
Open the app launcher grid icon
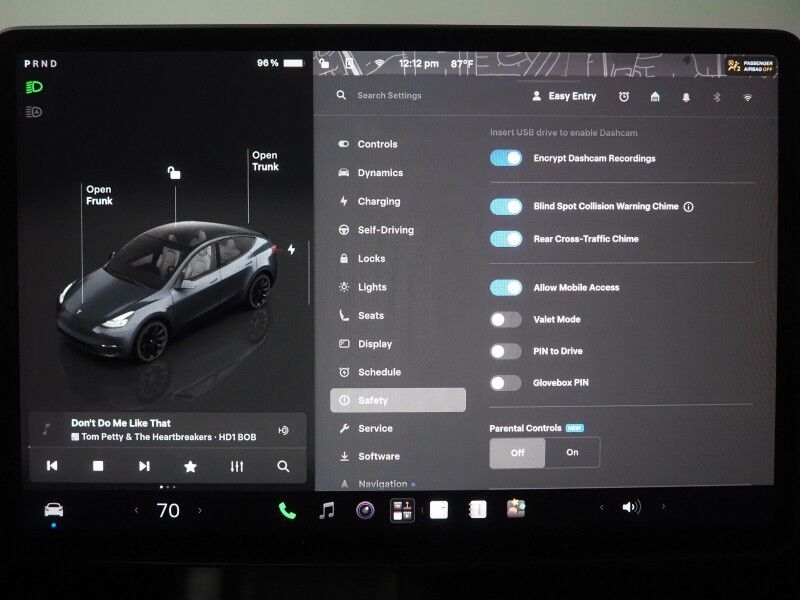pyautogui.click(x=402, y=510)
